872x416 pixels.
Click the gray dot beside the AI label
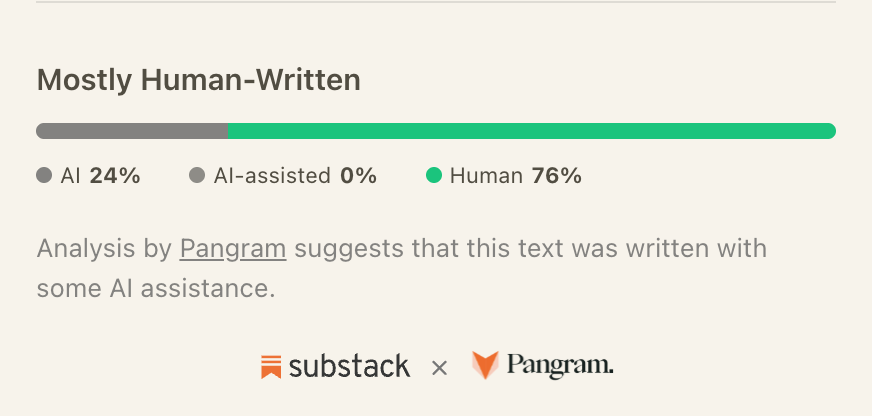[44, 175]
